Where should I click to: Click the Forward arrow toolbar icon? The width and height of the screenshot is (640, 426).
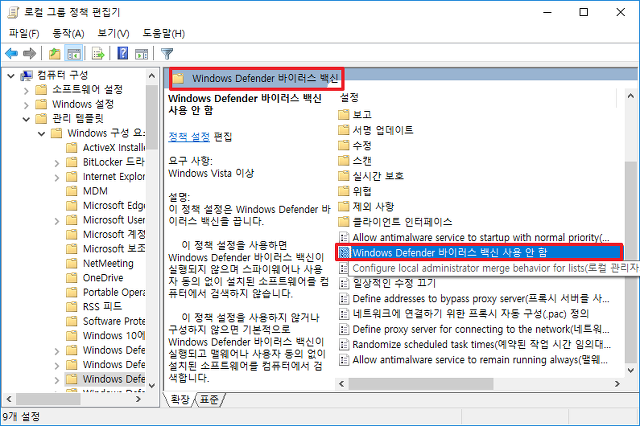[x=29, y=53]
